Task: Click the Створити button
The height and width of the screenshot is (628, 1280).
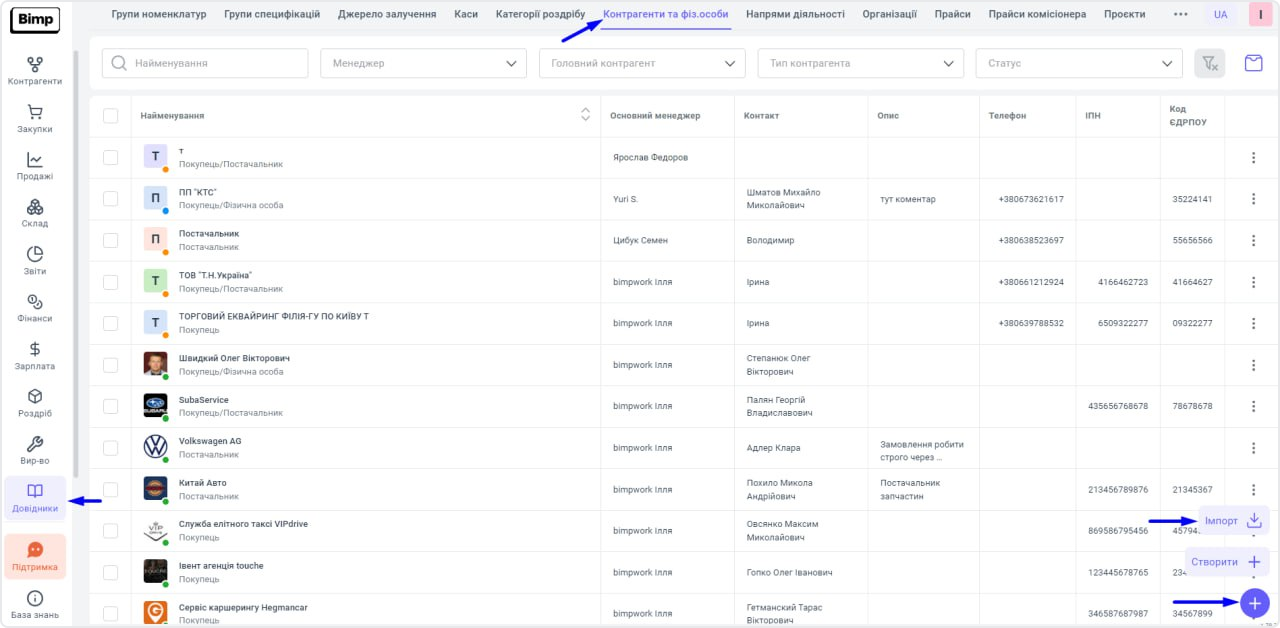Action: click(x=1226, y=562)
